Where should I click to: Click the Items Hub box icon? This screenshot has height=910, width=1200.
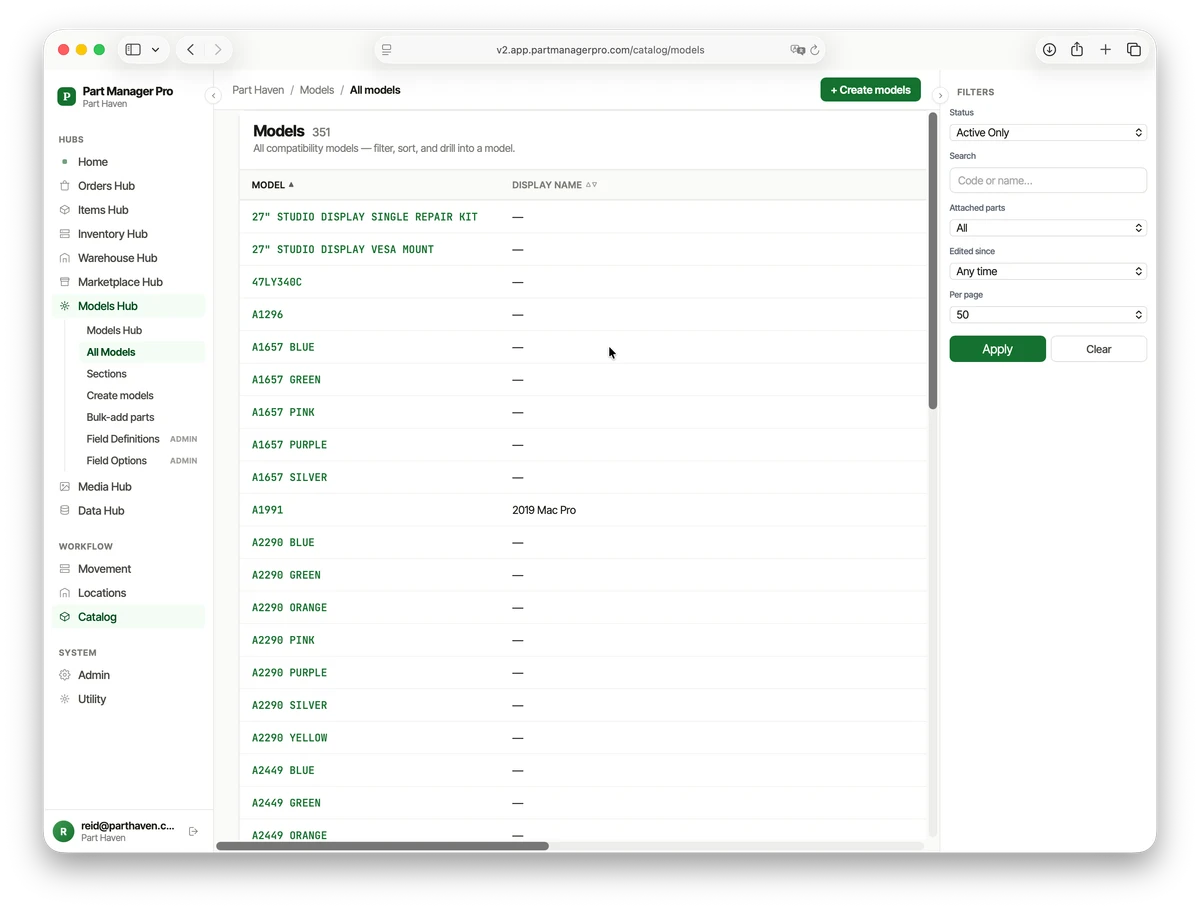tap(65, 210)
